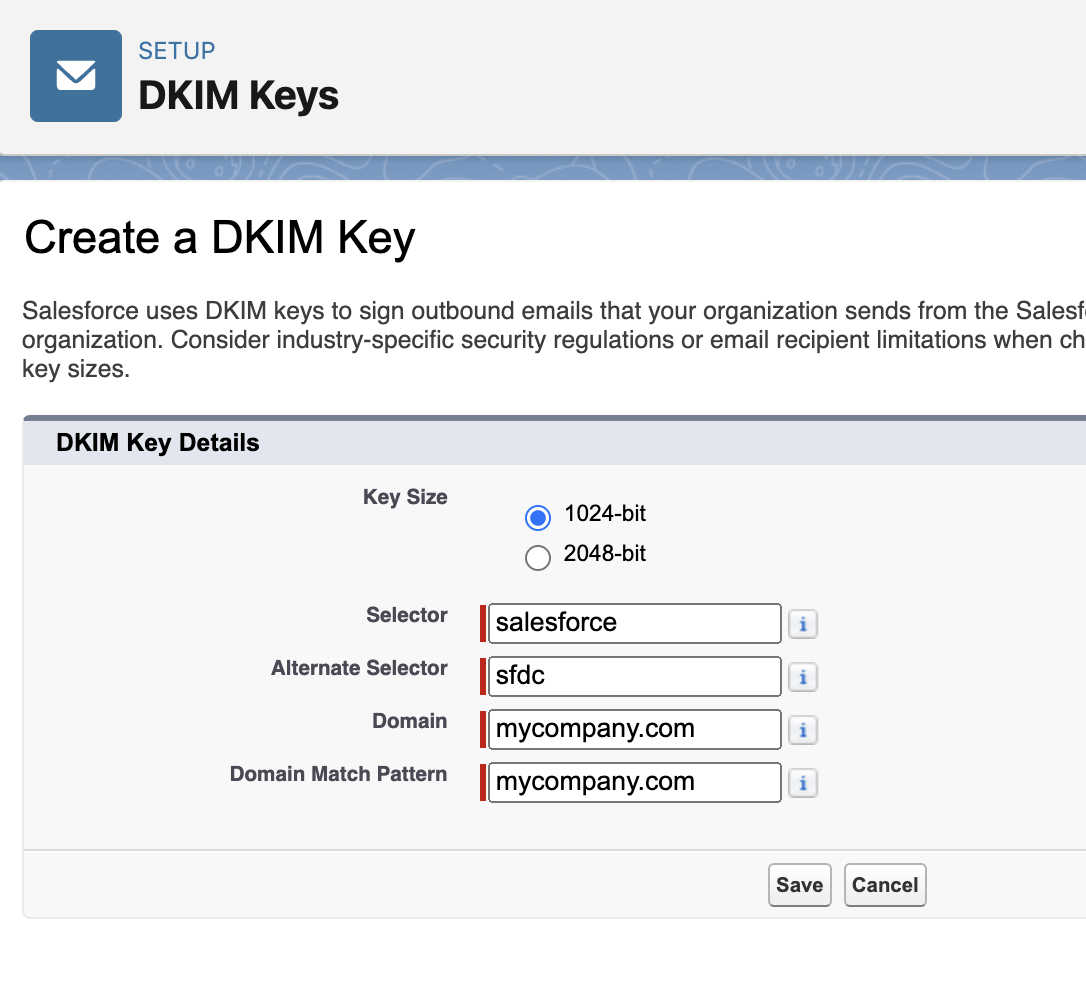Screen dimensions: 1086x1006
Task: Click the Alternate Selector label
Action: [359, 668]
